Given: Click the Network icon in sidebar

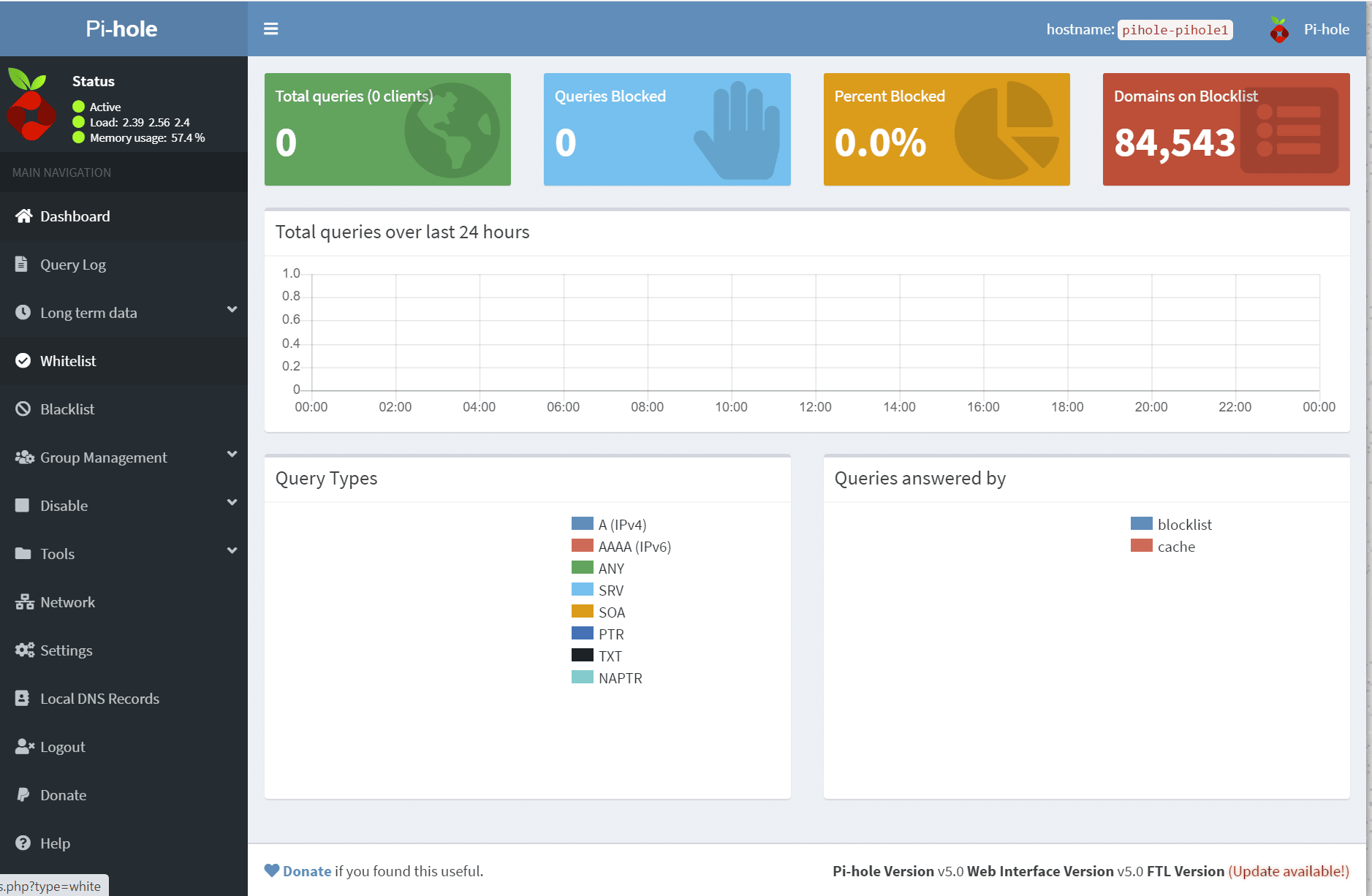Looking at the screenshot, I should [x=24, y=602].
